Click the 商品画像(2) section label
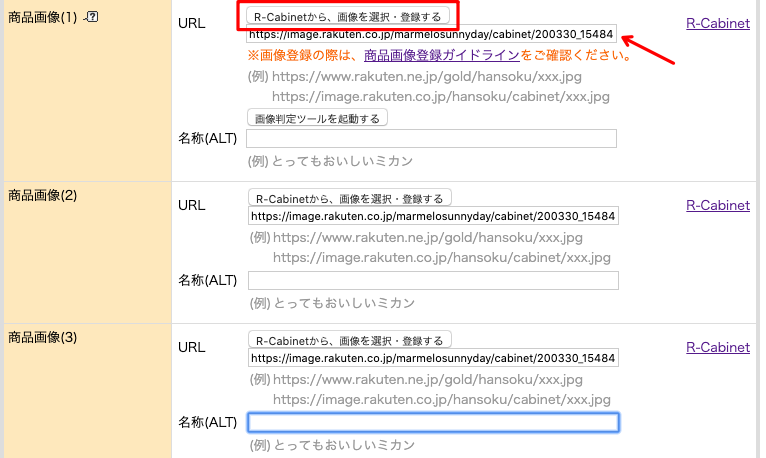Screen dimensions: 766x458 tap(42, 195)
